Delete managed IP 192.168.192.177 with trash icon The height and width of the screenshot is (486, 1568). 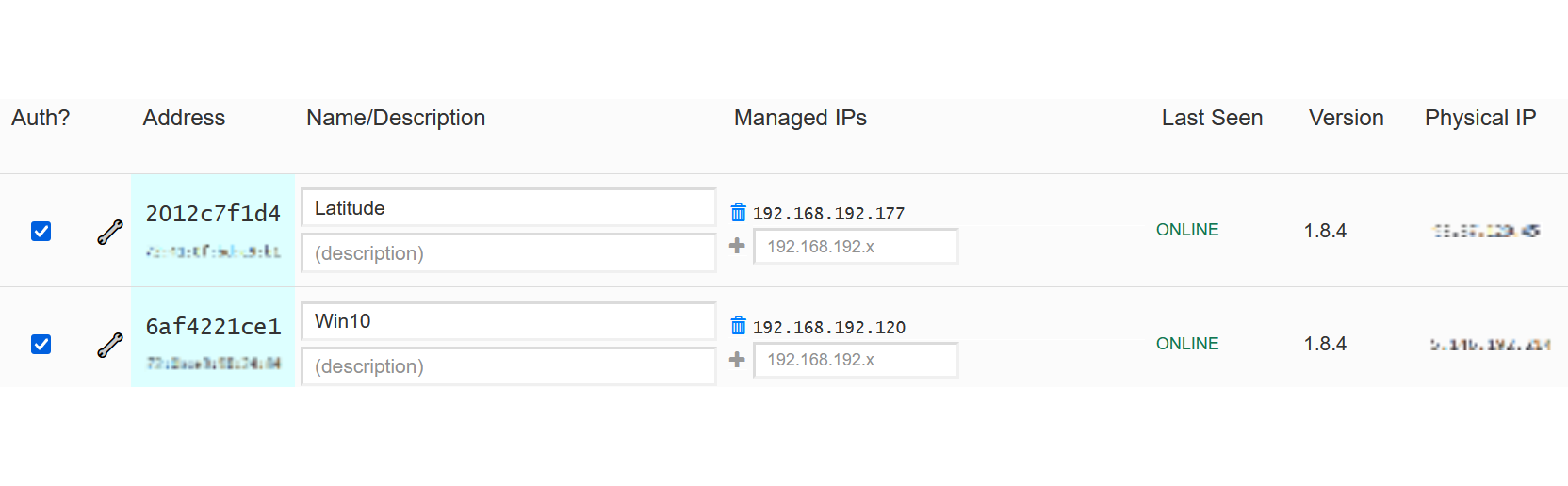[x=739, y=213]
